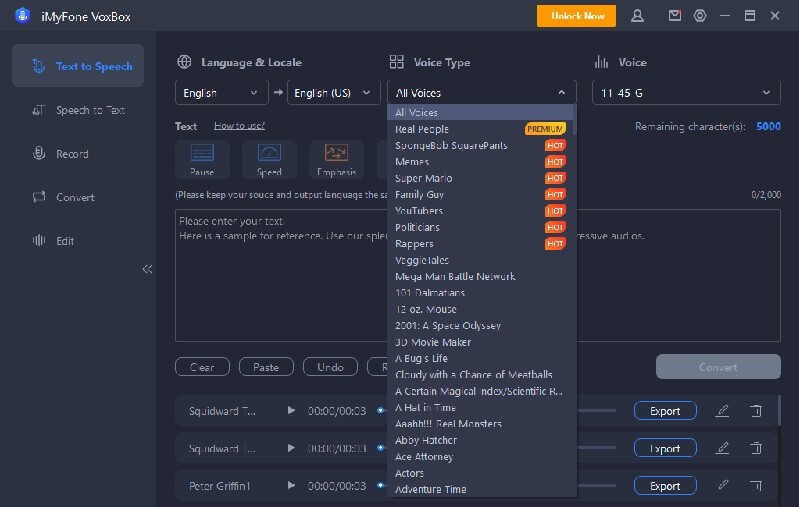
Task: Select SpongeBob SquarePants voice type
Action: click(480, 145)
